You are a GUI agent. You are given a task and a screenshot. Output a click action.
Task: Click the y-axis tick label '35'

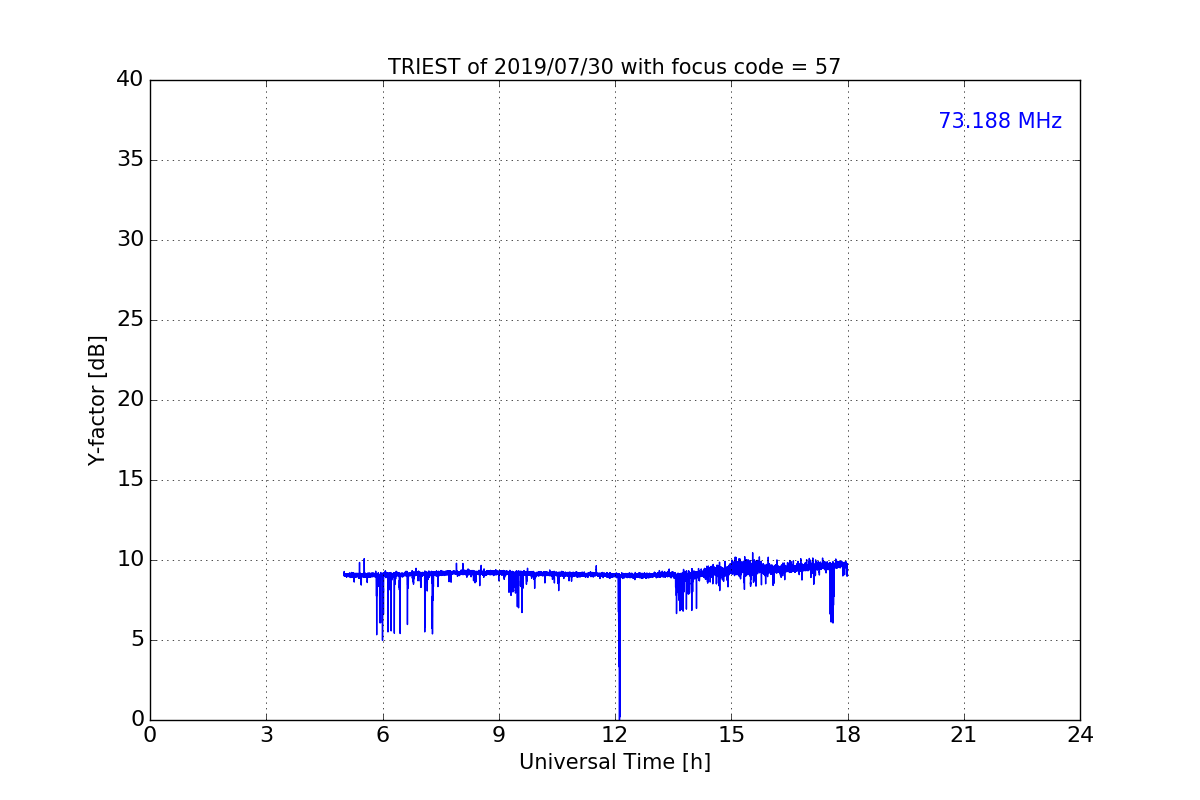[x=130, y=159]
